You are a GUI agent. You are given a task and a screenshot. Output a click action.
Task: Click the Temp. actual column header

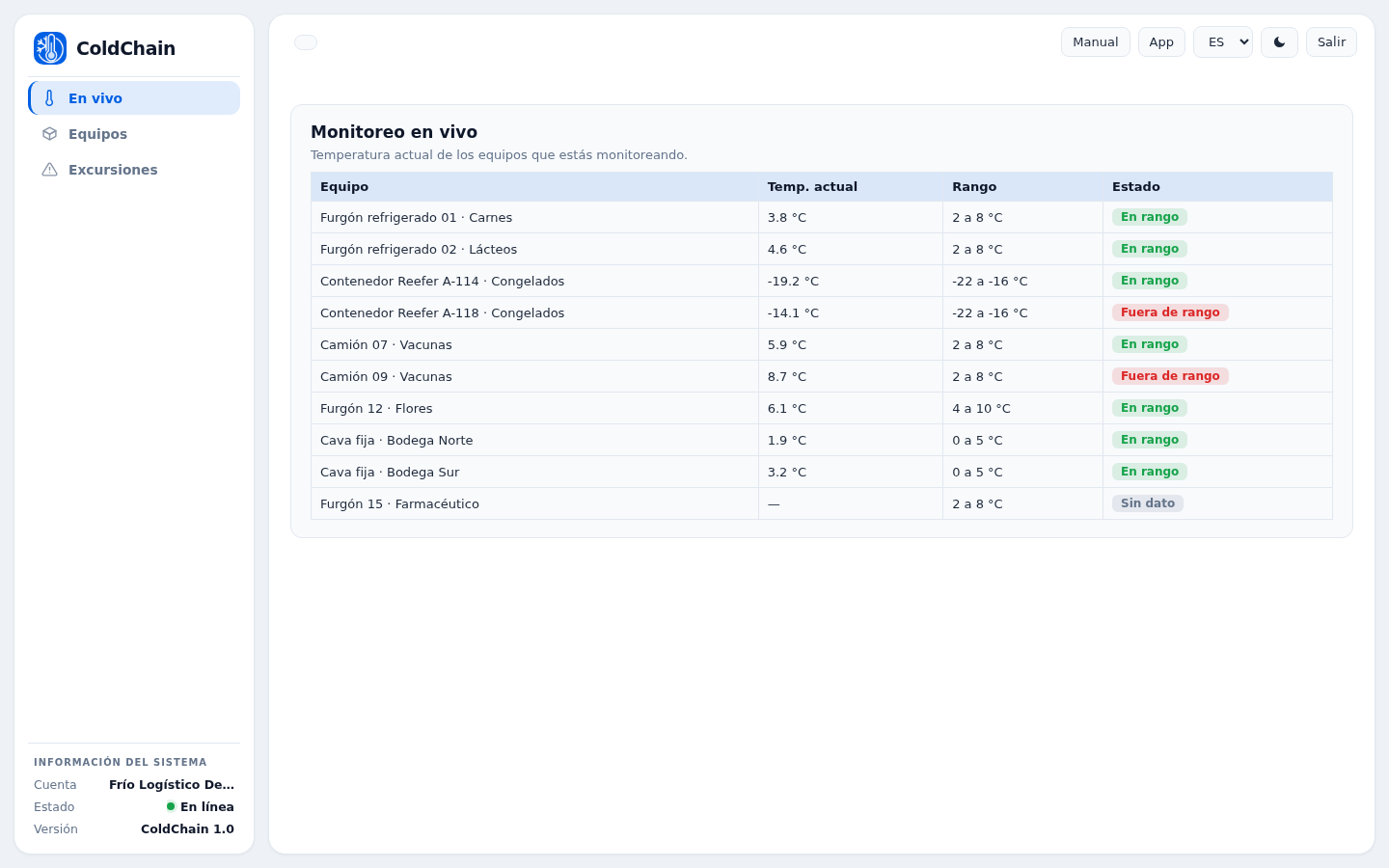(851, 187)
